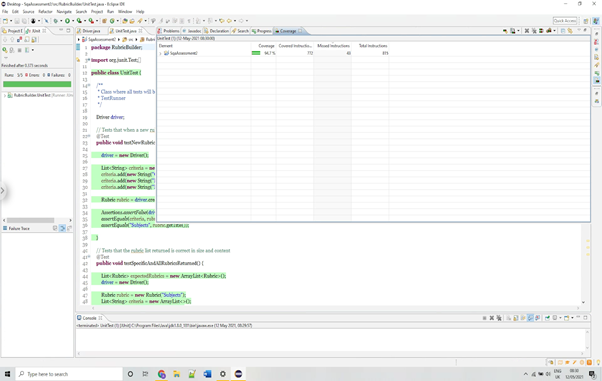Click Remove all coverage sessions icon
The height and width of the screenshot is (381, 602).
534,31
